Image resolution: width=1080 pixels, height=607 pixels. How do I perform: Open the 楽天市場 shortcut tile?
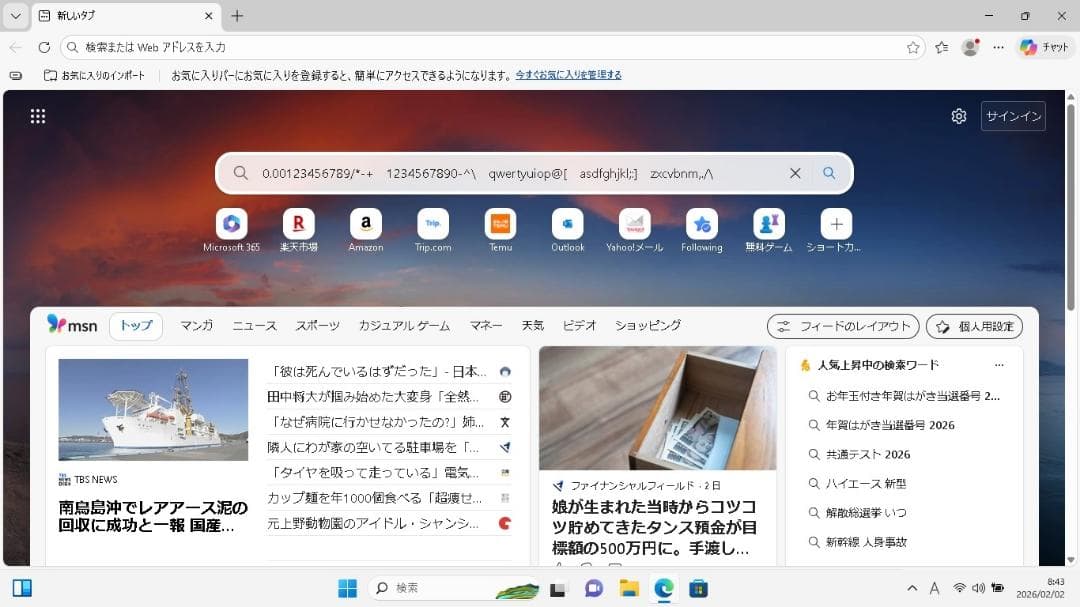[298, 225]
